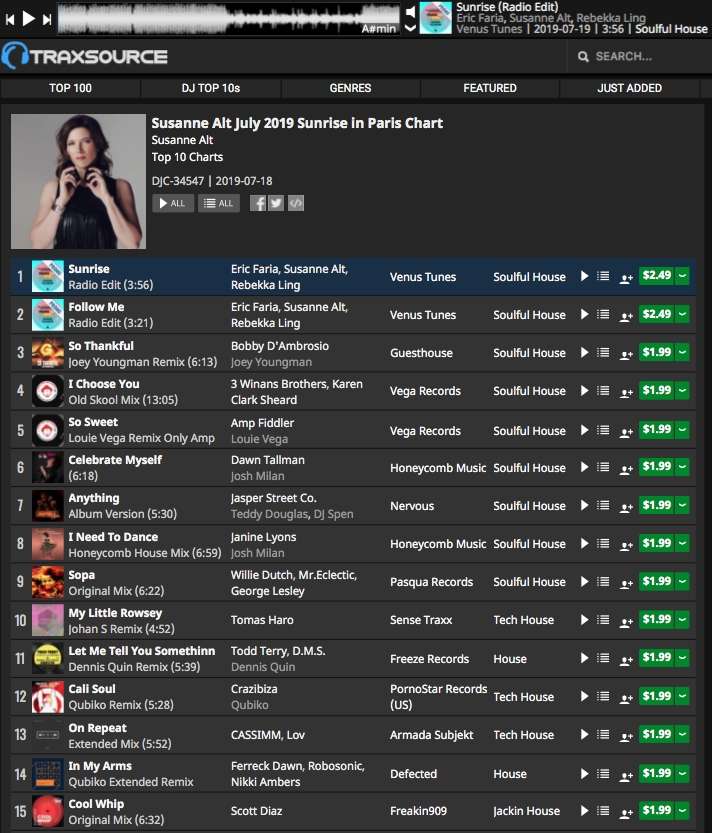Viewport: 712px width, 833px height.
Task: Play track Follow Me Radio Edit
Action: [x=584, y=314]
